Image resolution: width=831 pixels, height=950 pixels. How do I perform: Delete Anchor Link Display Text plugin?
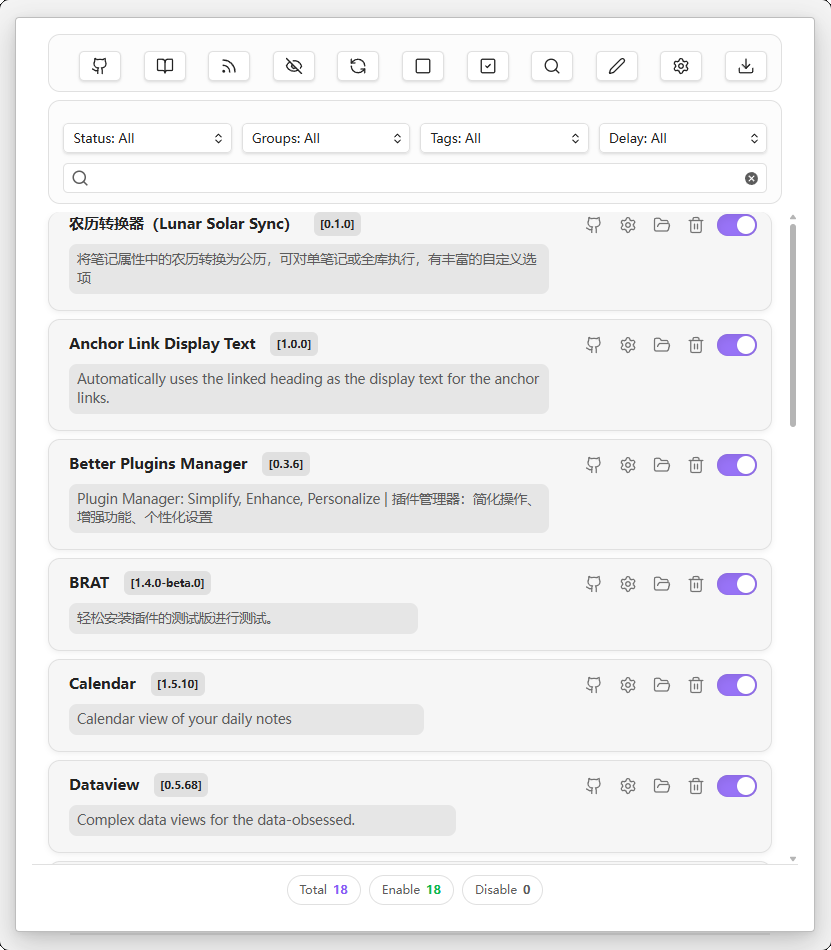pos(696,345)
